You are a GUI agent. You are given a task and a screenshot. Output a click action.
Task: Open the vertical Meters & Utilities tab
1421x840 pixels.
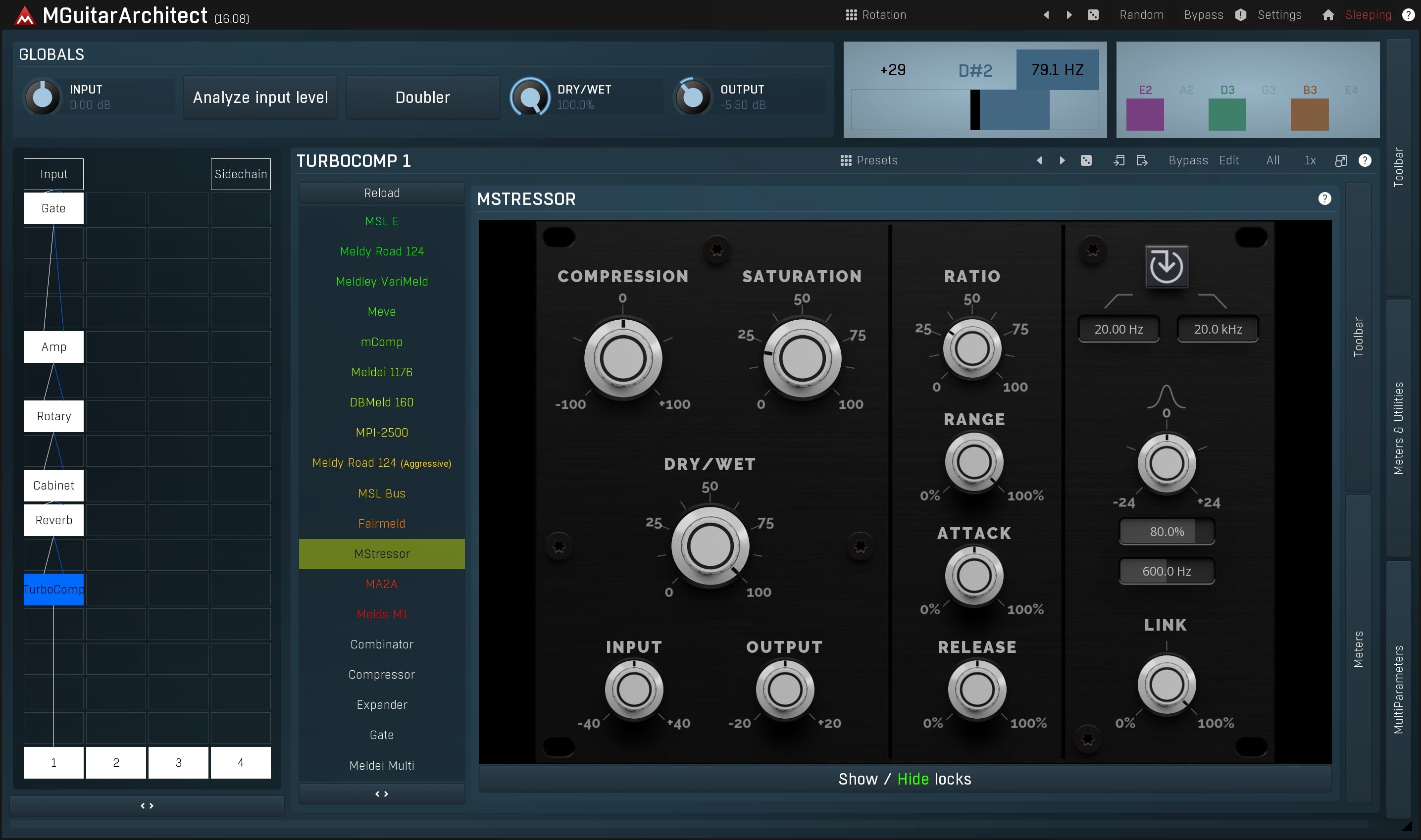[x=1398, y=428]
